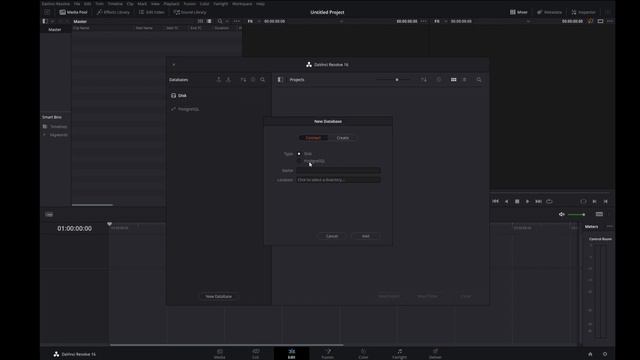Open the Workspace menu
This screenshot has height=360, width=640.
[242, 4]
